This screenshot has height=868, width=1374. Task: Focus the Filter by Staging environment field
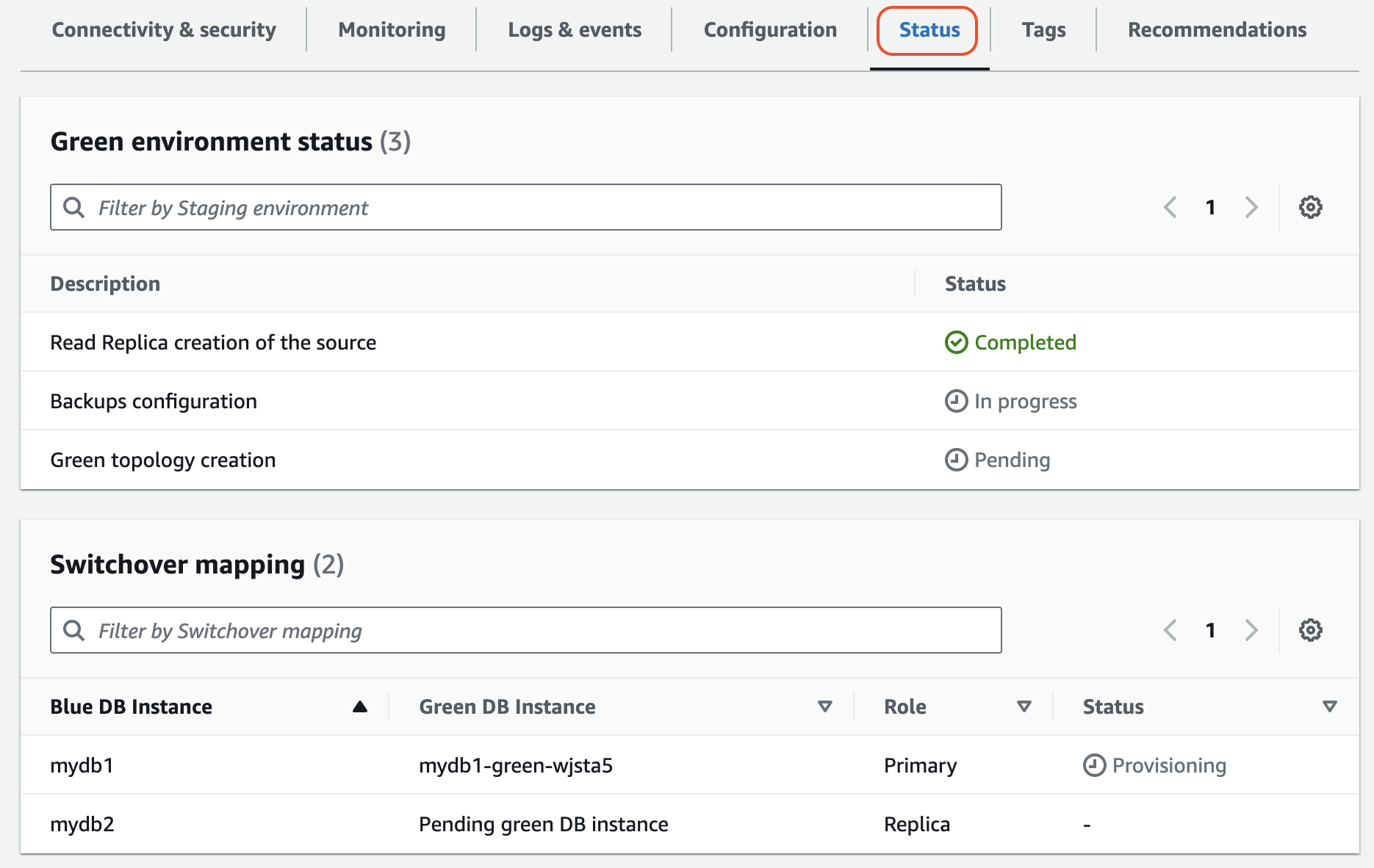(525, 208)
